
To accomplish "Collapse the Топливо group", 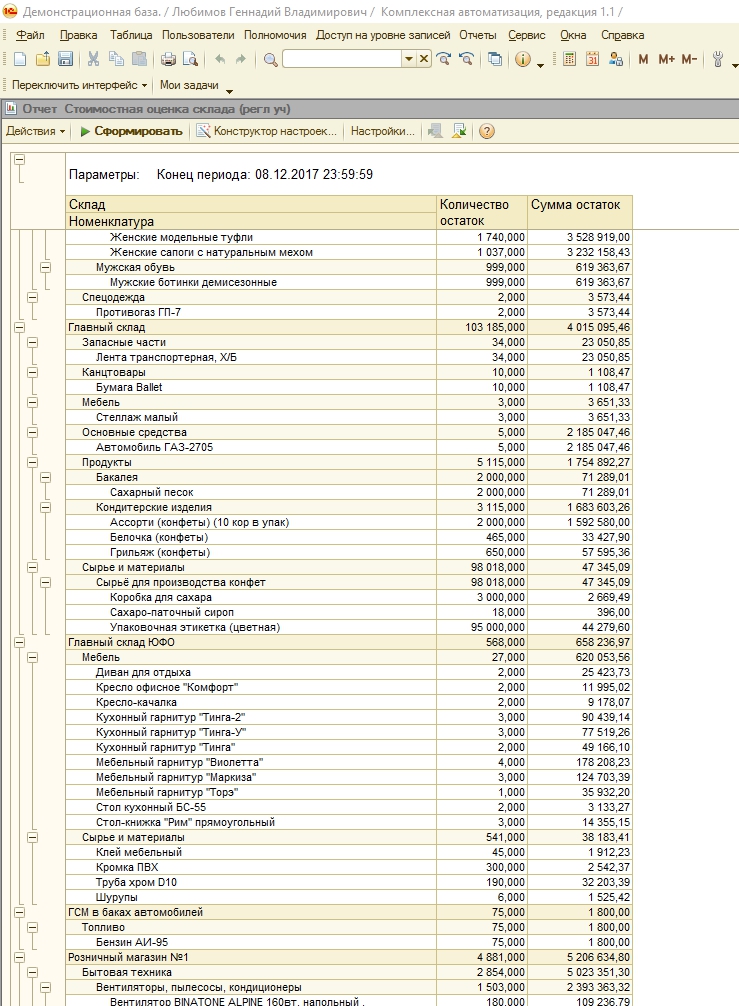I will click(33, 927).
